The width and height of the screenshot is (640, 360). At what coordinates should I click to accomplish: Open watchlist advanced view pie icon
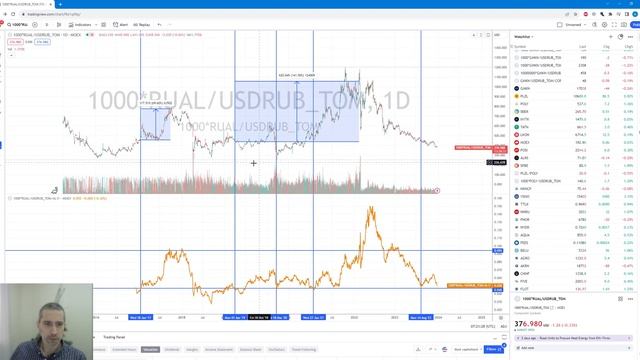pyautogui.click(x=620, y=37)
